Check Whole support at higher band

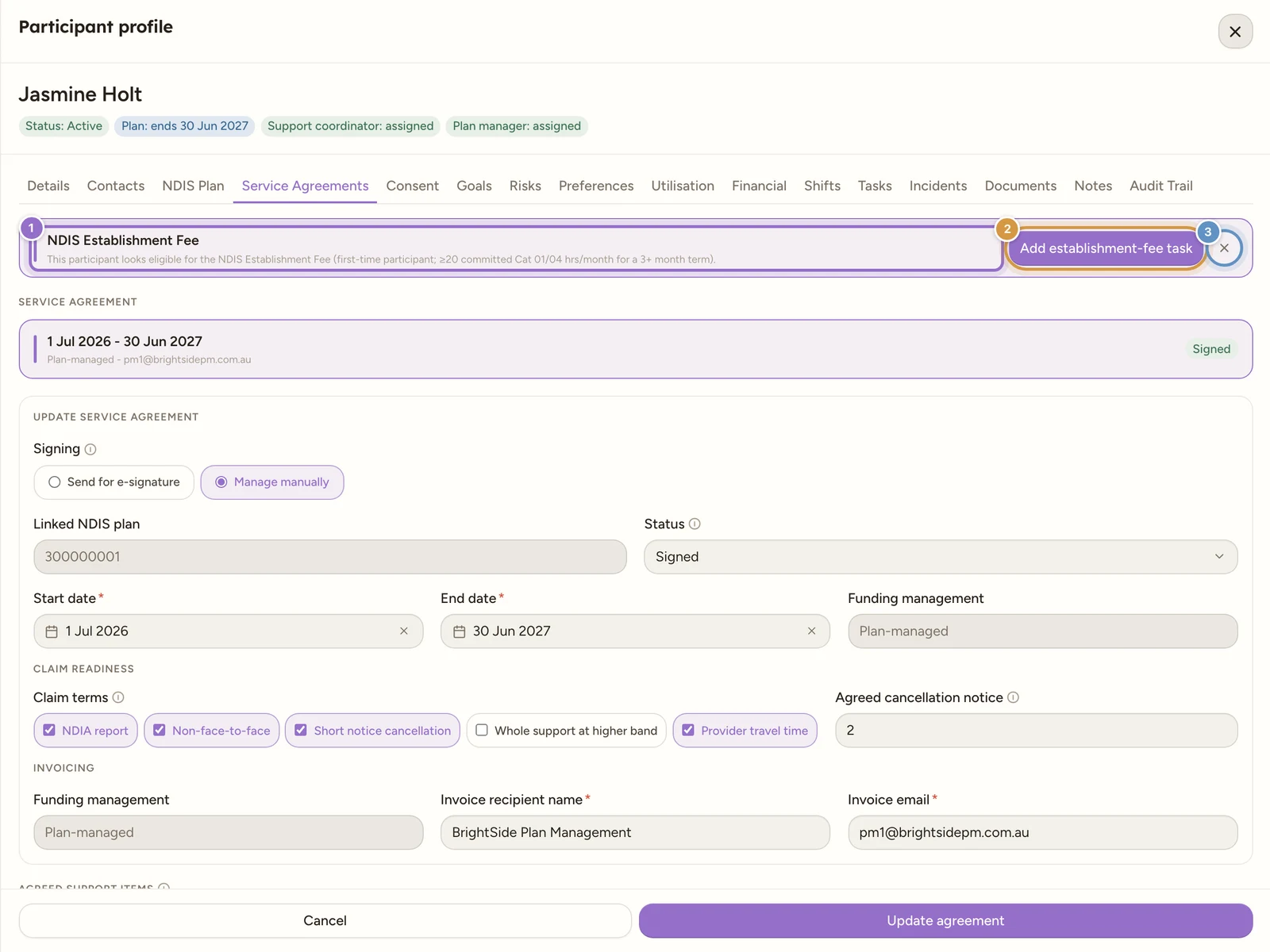tap(567, 731)
